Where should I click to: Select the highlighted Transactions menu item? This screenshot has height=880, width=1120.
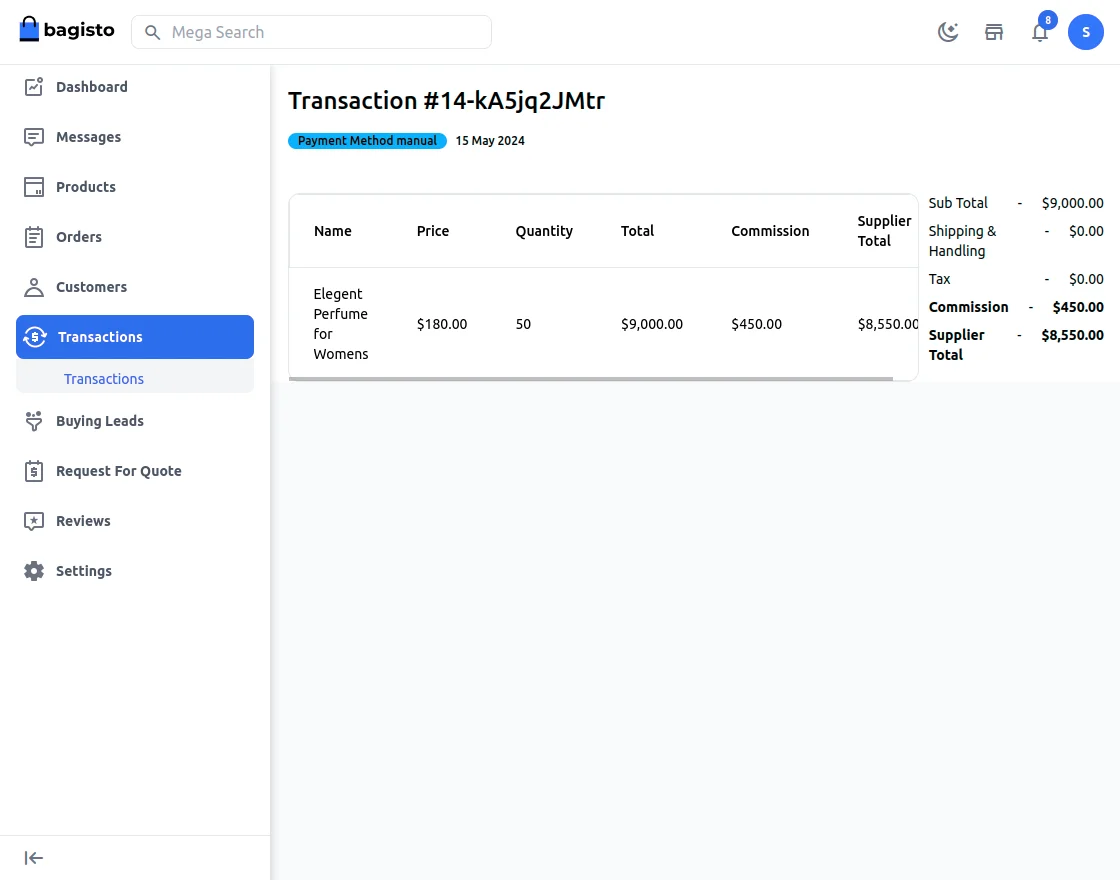click(x=134, y=337)
